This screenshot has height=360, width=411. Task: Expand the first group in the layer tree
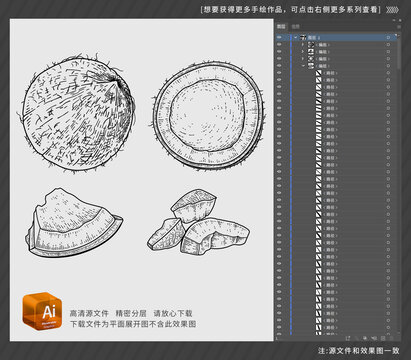(303, 45)
